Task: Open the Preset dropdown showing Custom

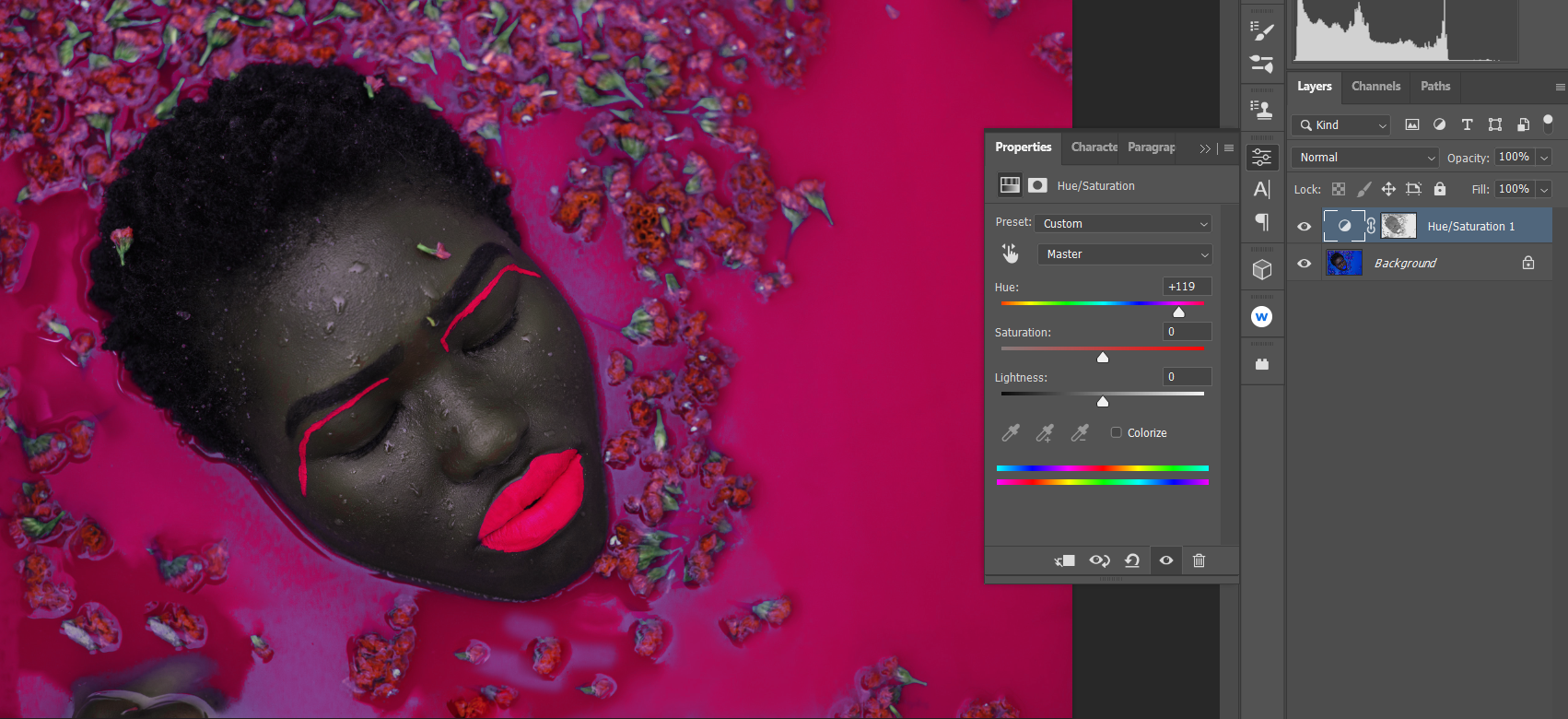Action: [x=1124, y=224]
